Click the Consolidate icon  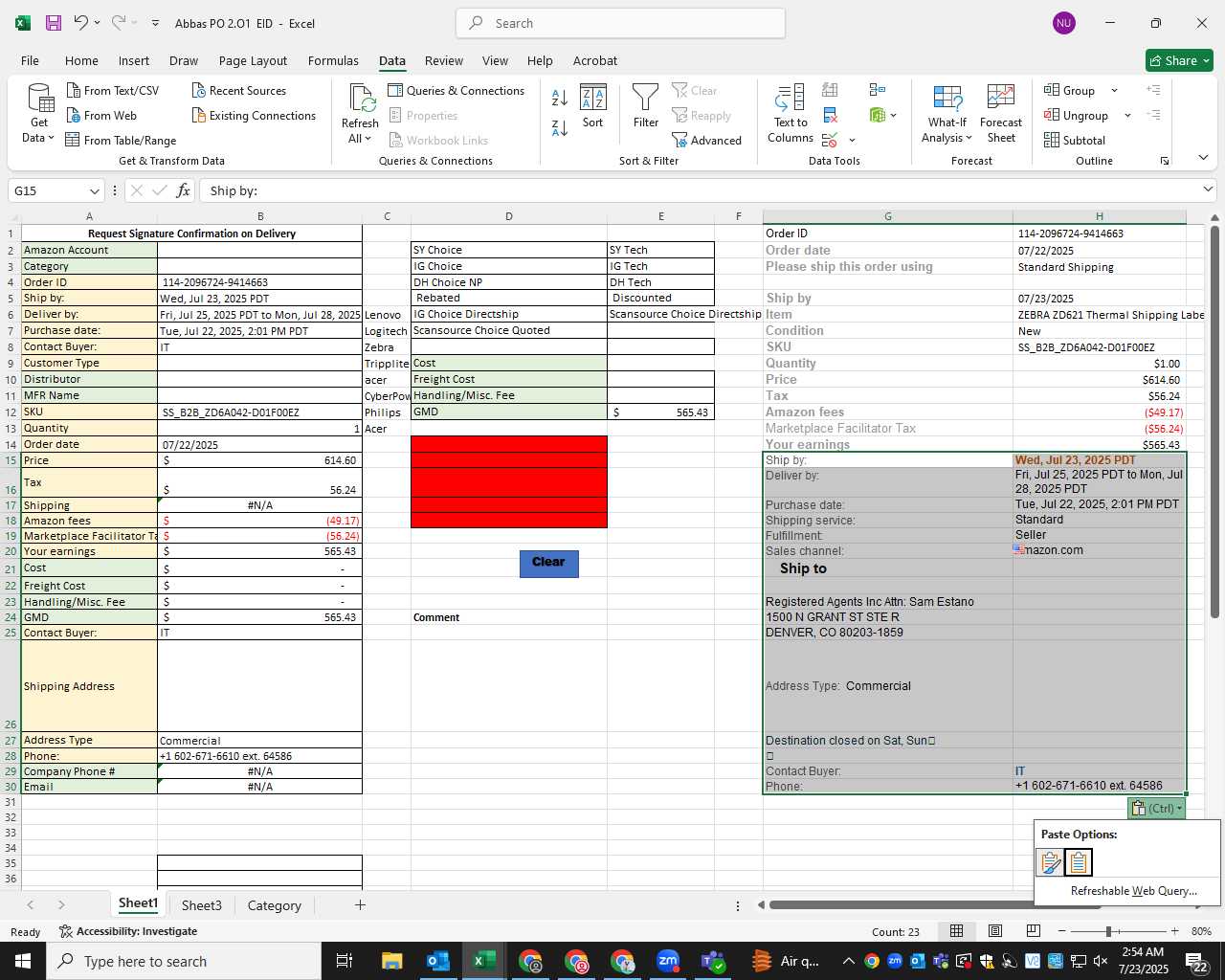coord(878,90)
